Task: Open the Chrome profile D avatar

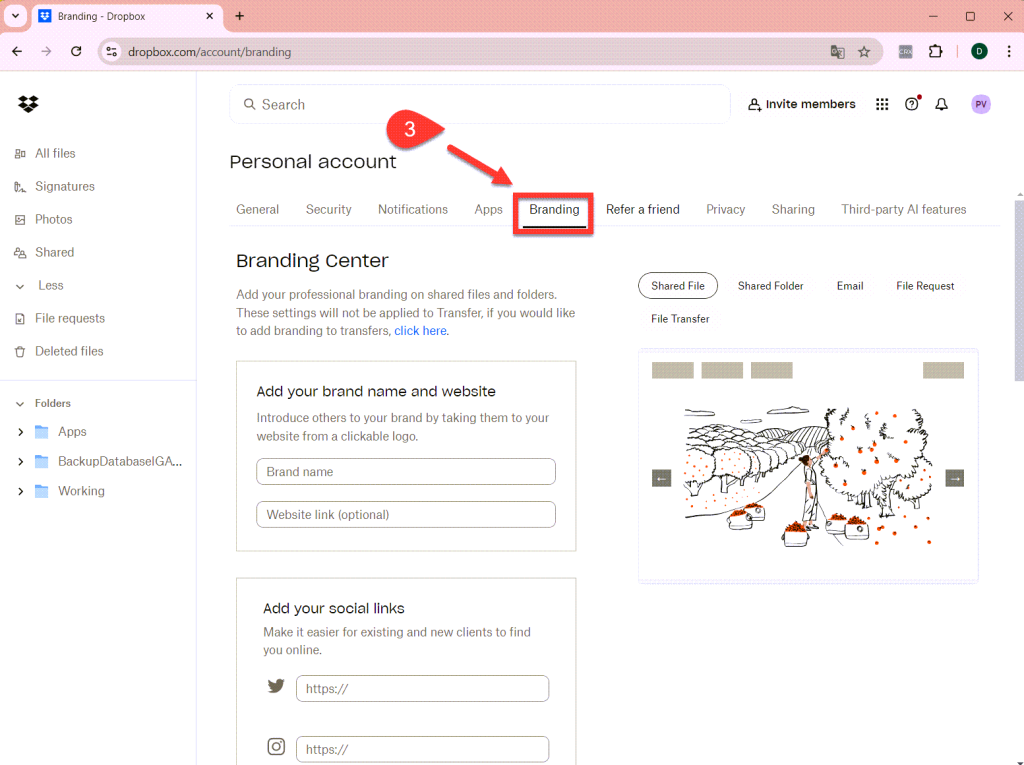Action: point(979,52)
